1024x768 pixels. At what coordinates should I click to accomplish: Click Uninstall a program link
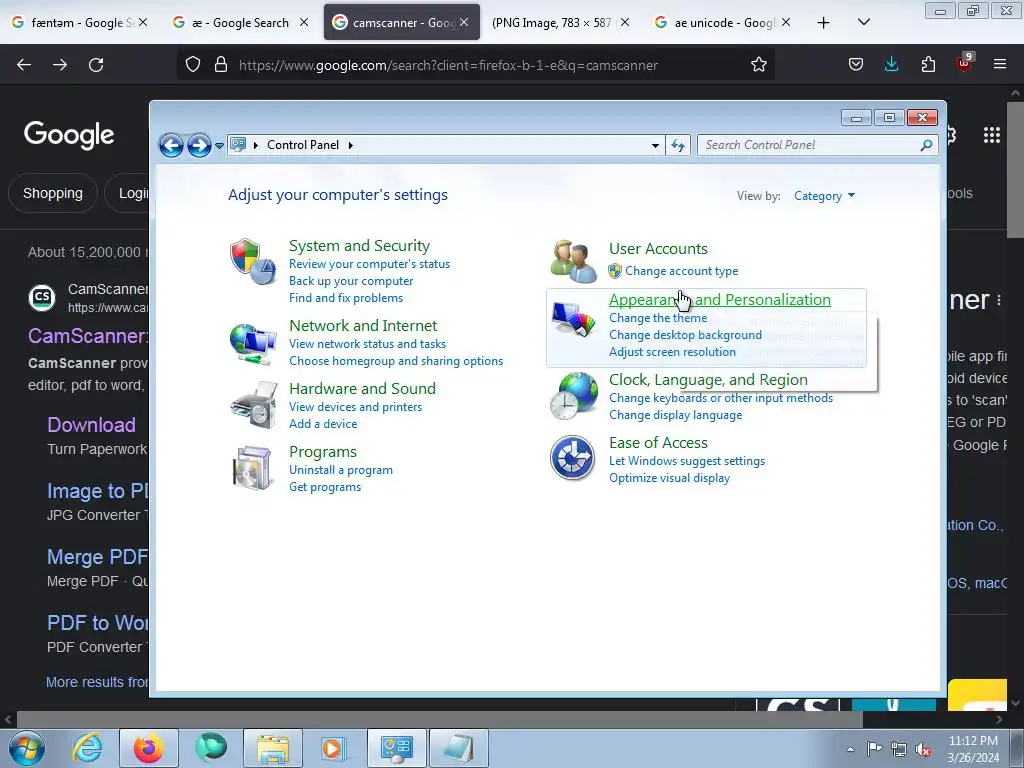pos(341,470)
